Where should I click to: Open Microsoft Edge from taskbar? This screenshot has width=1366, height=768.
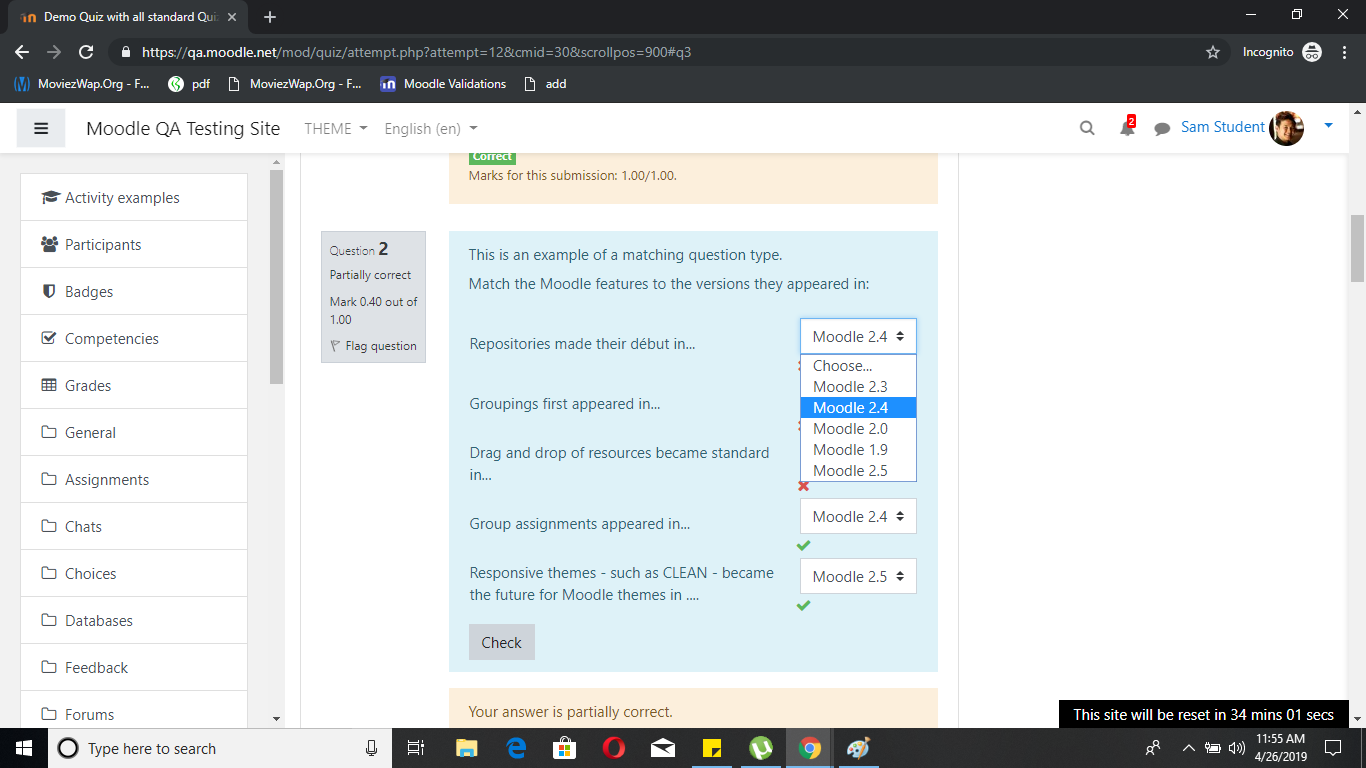516,748
